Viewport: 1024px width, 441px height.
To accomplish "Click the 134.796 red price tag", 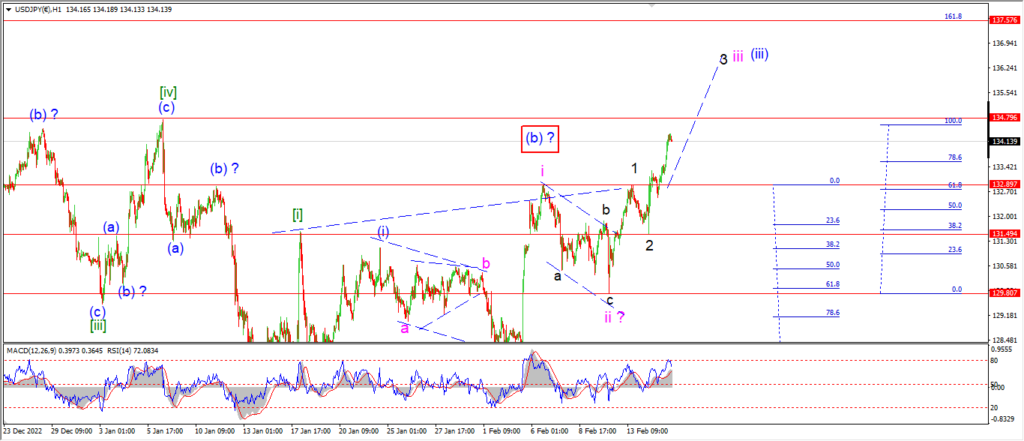I will pos(1005,118).
